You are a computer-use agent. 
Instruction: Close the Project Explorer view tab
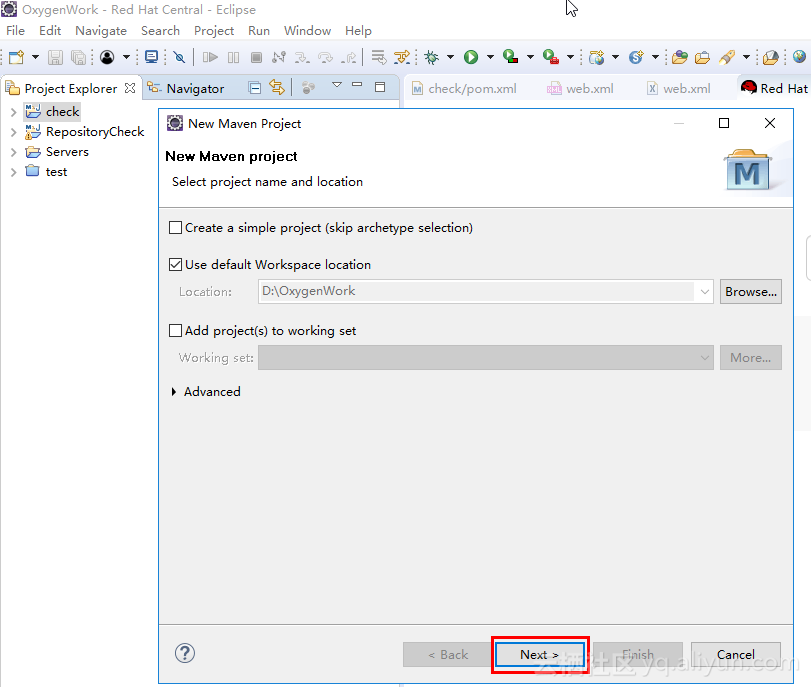point(130,88)
